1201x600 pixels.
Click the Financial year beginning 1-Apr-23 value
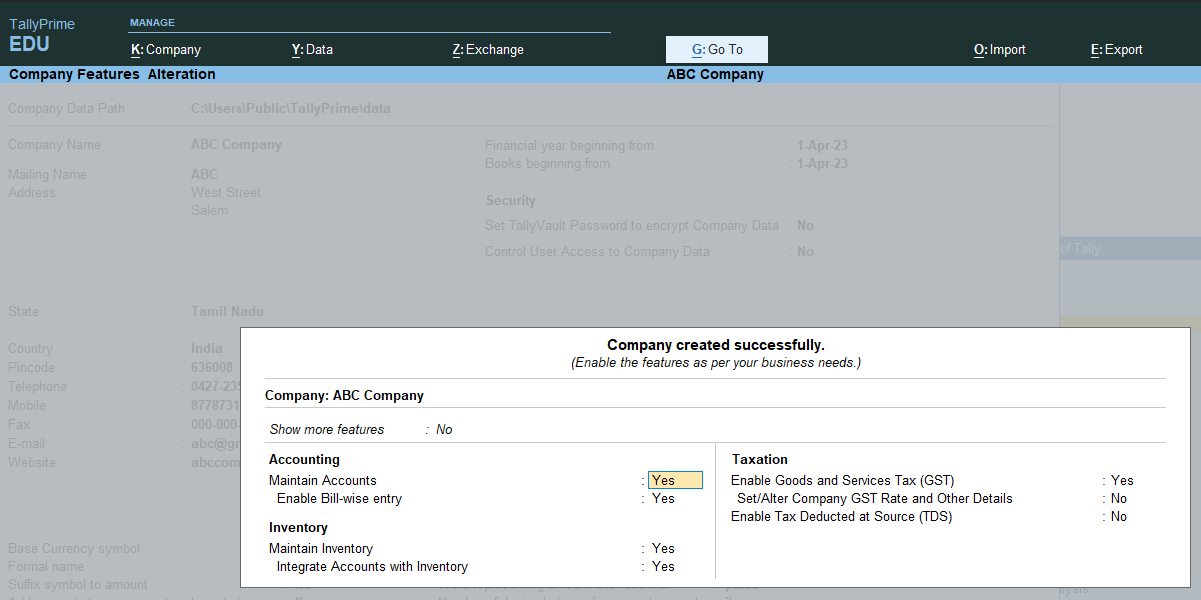tap(822, 145)
